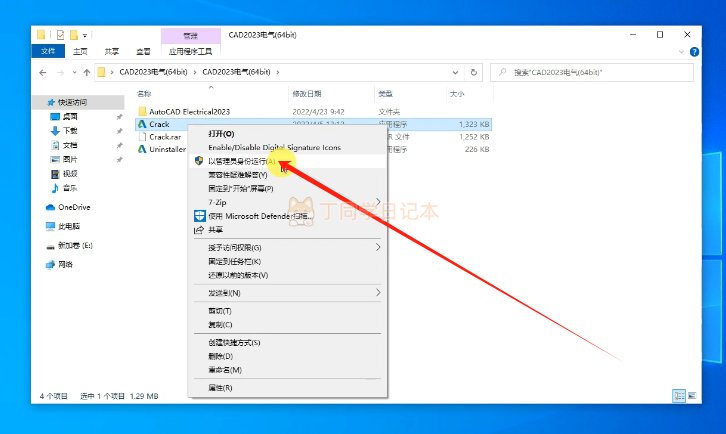The image size is (726, 434).
Task: Switch to large icons view
Action: (692, 396)
